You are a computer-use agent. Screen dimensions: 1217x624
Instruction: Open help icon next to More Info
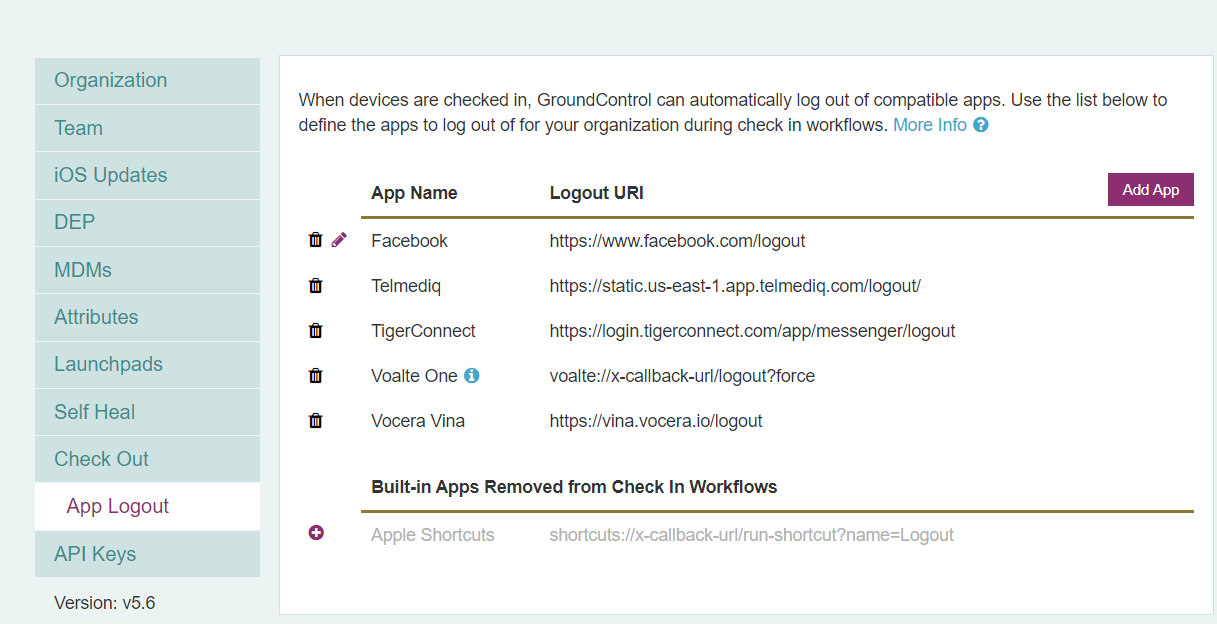click(x=981, y=125)
